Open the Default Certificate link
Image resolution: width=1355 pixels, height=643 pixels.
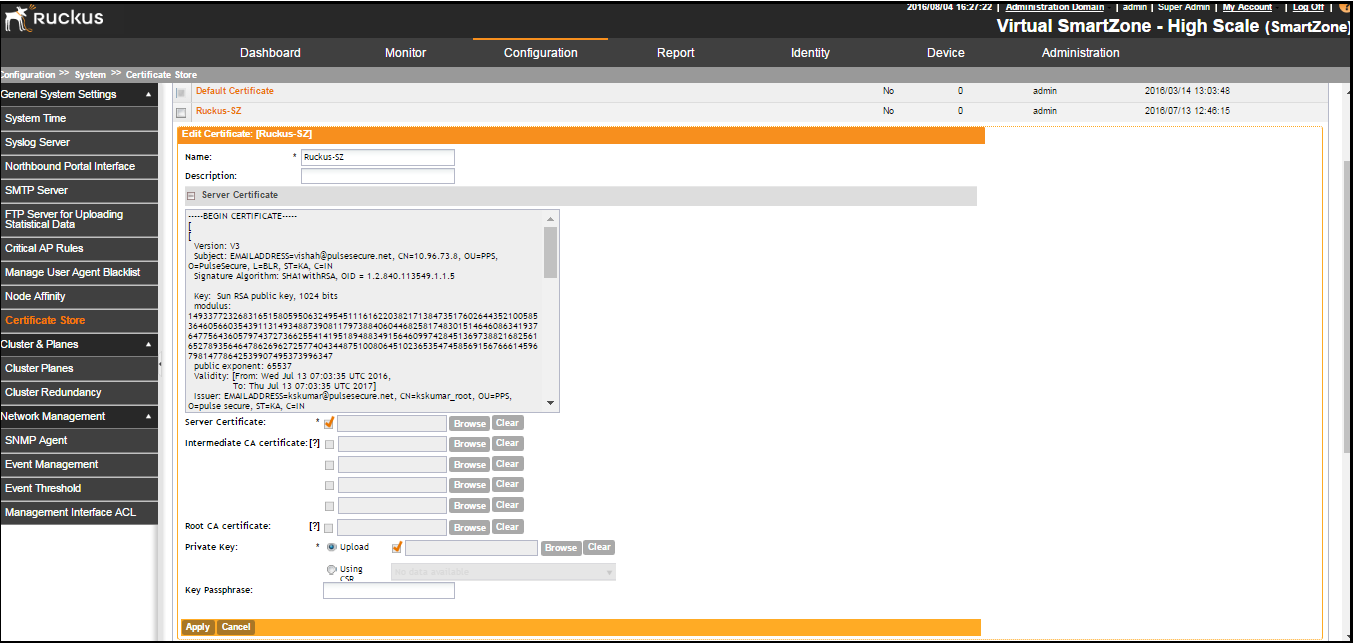[234, 91]
